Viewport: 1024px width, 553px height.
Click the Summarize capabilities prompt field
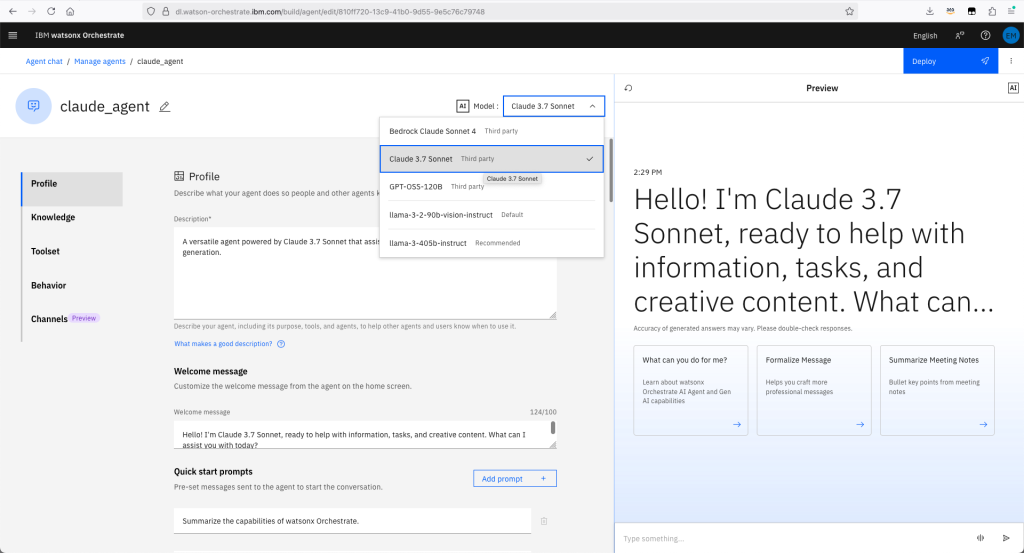point(352,521)
